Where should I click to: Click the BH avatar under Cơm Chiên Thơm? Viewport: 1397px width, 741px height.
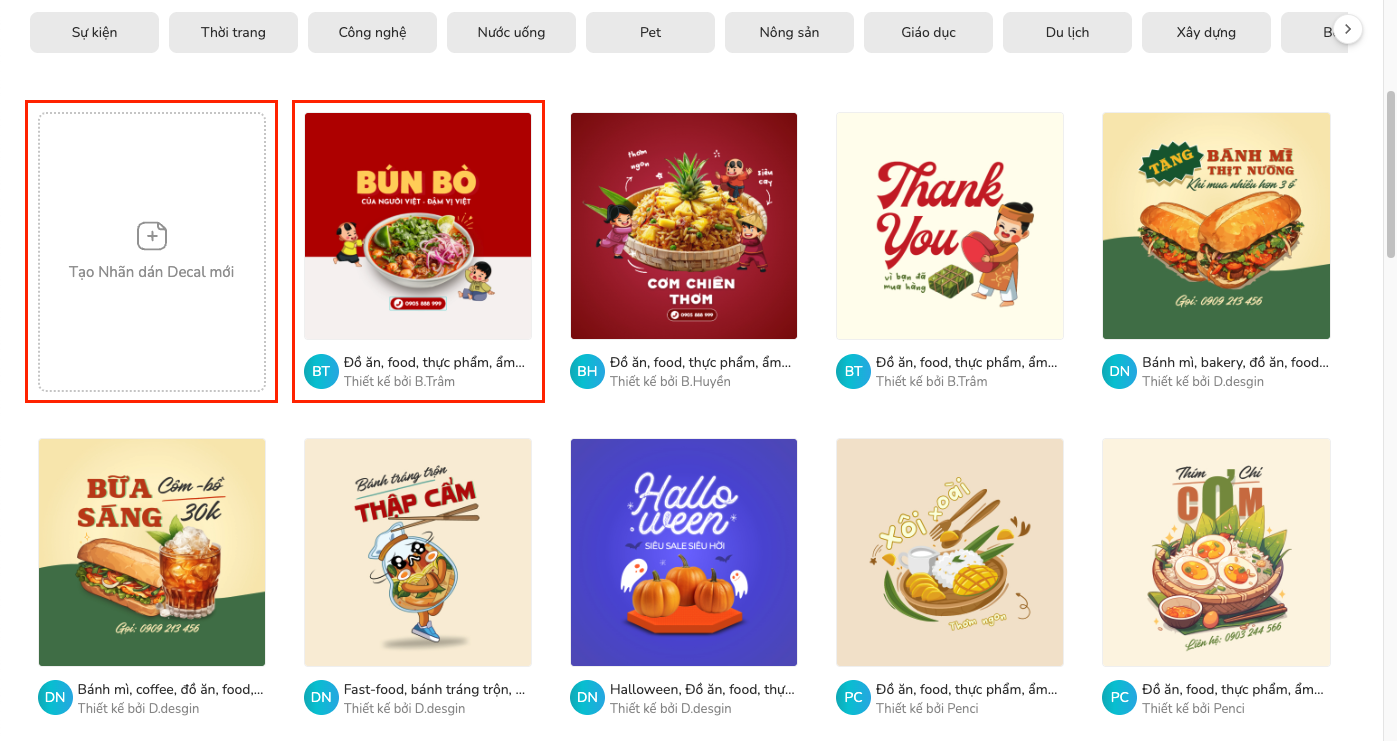pyautogui.click(x=587, y=371)
